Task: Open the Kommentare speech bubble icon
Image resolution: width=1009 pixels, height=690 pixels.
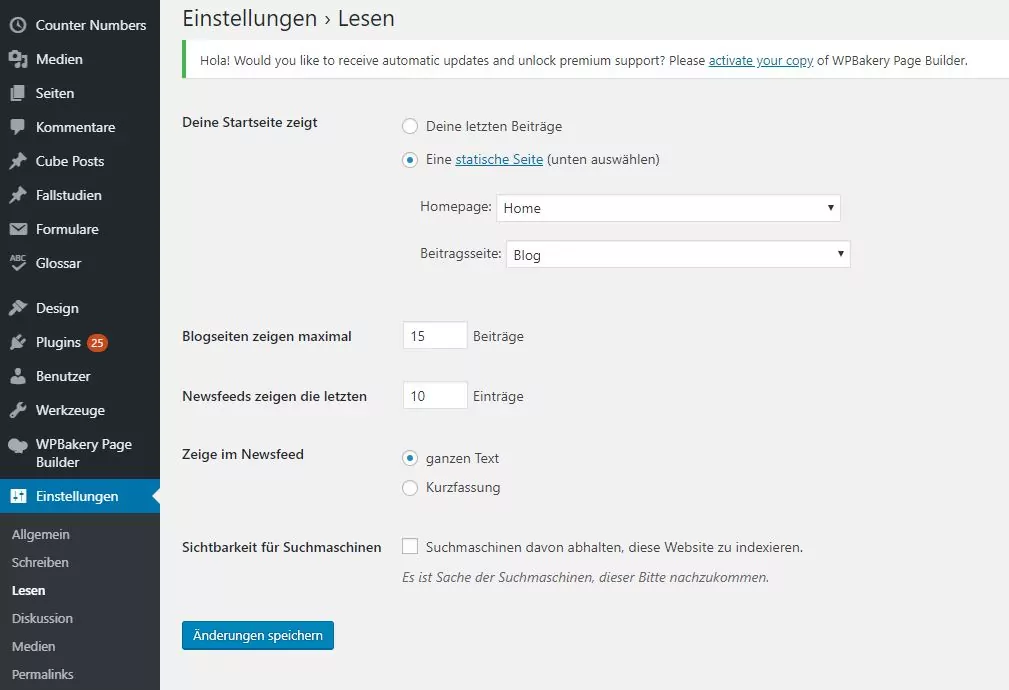Action: (18, 127)
